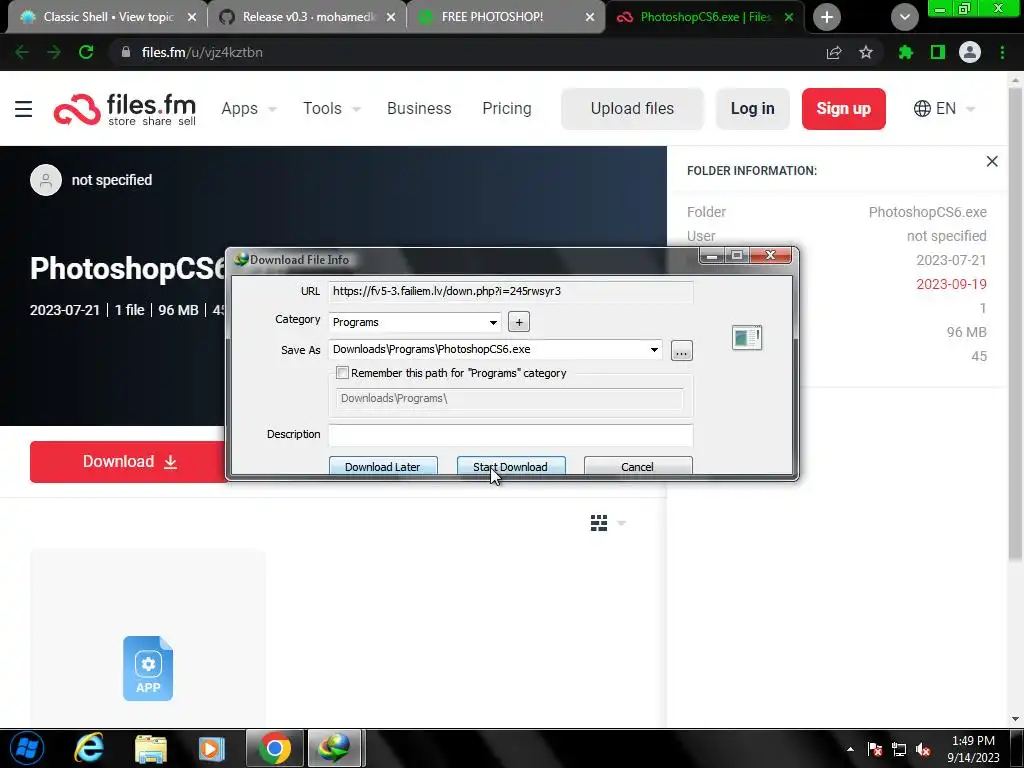
Task: Click the Description input field
Action: [x=511, y=435]
